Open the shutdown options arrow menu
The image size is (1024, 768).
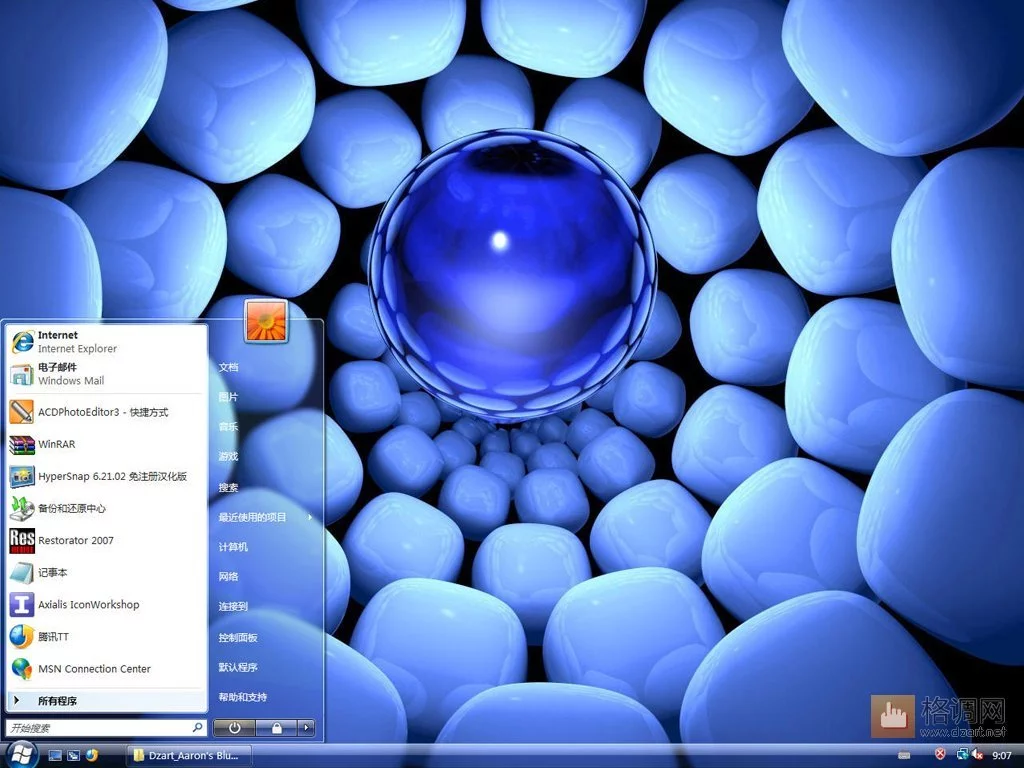tap(306, 728)
